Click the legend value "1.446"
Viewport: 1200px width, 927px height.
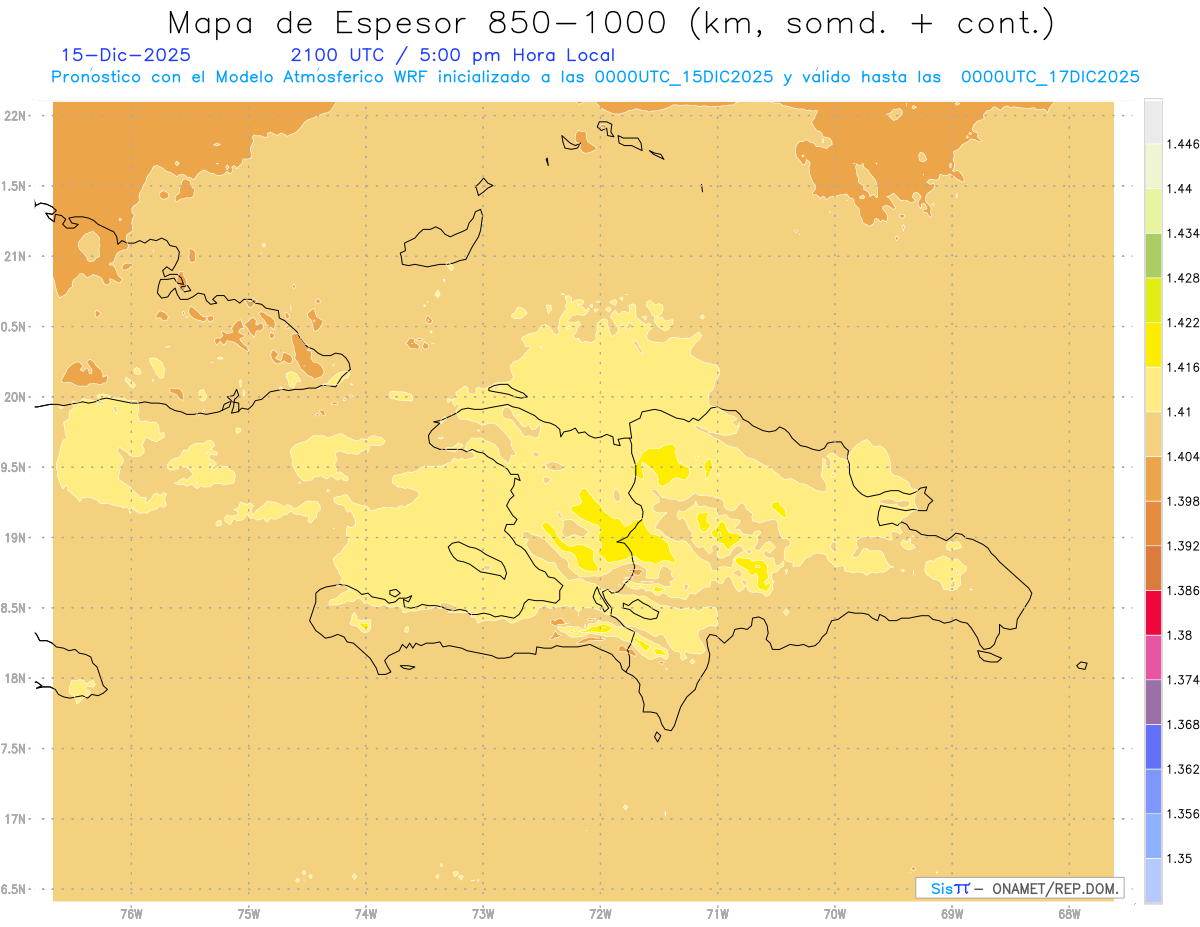pyautogui.click(x=1183, y=144)
